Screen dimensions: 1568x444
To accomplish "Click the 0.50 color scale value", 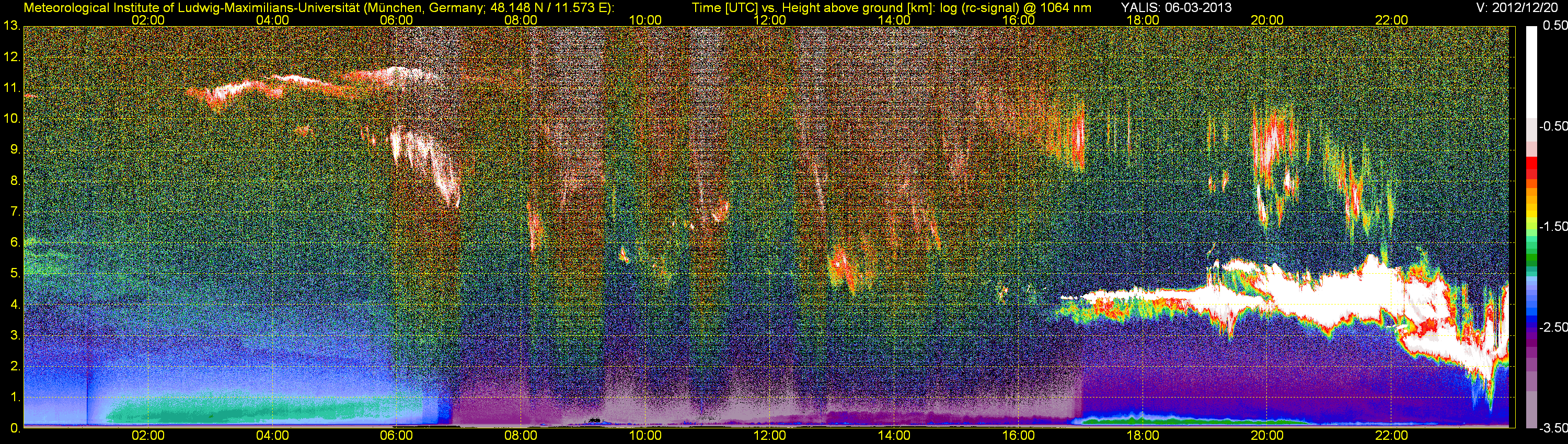I will point(1554,26).
